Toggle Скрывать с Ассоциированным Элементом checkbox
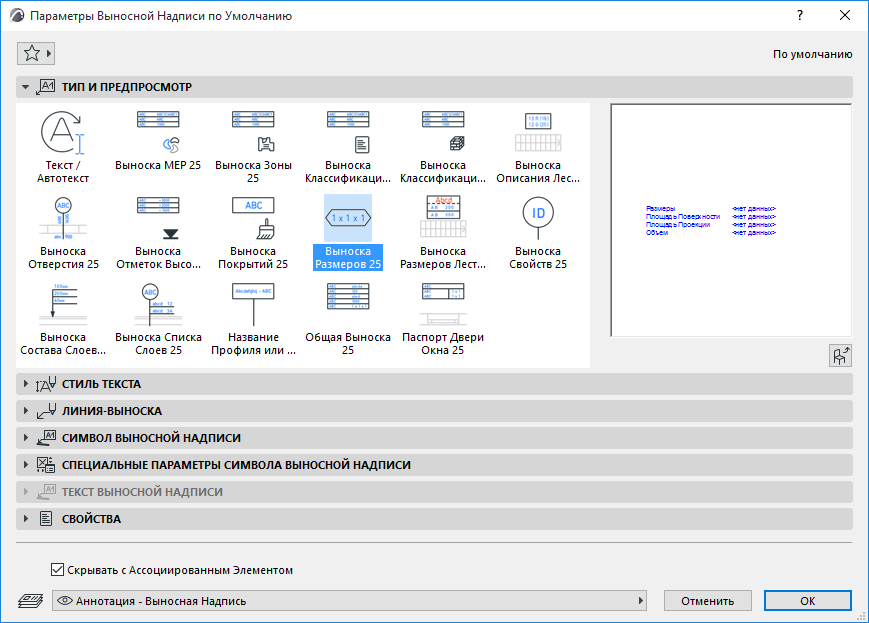The height and width of the screenshot is (623, 869). (x=57, y=569)
